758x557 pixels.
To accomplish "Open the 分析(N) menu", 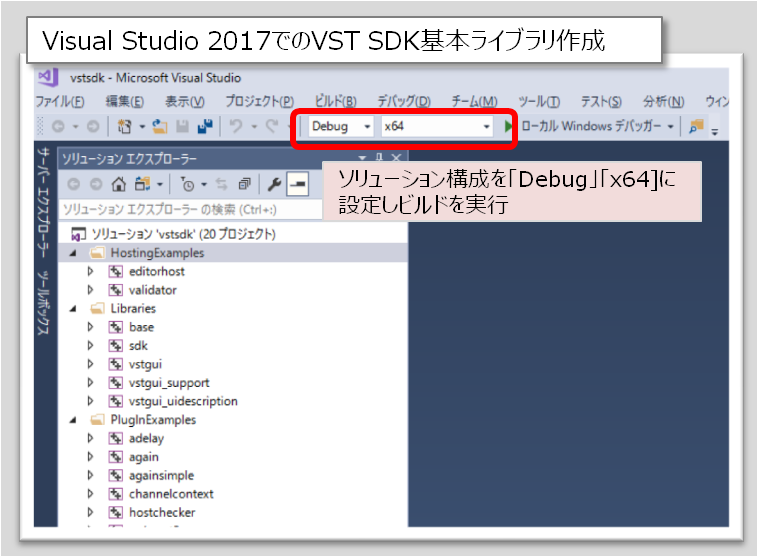I will [x=663, y=101].
